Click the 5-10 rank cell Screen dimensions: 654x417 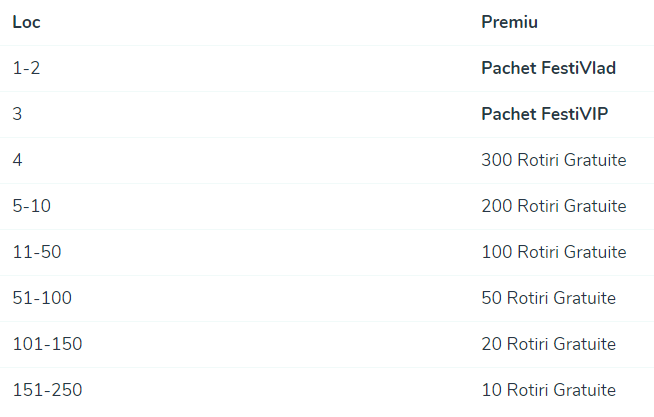click(x=32, y=206)
